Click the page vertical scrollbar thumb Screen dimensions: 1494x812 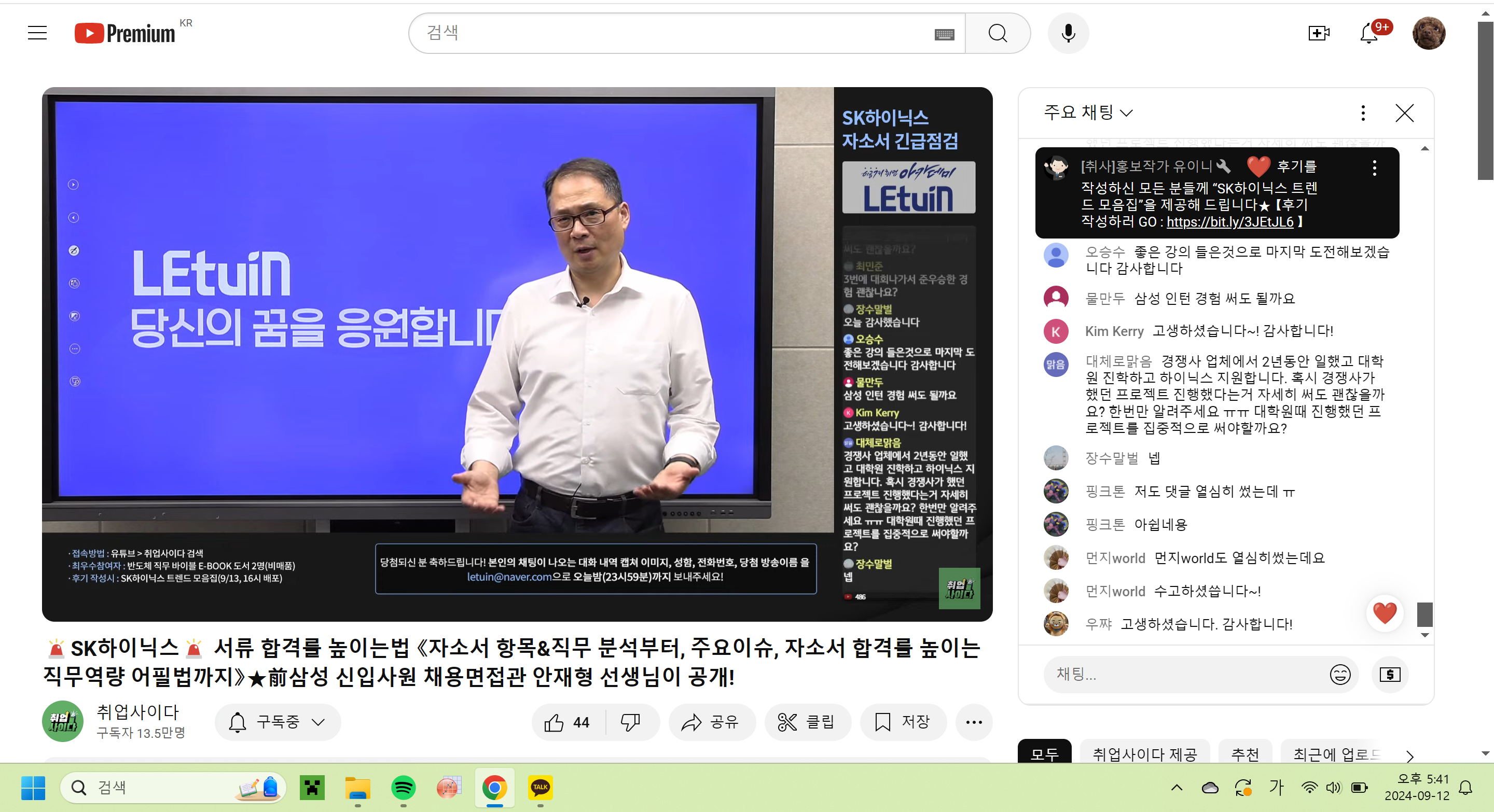pos(1485,102)
